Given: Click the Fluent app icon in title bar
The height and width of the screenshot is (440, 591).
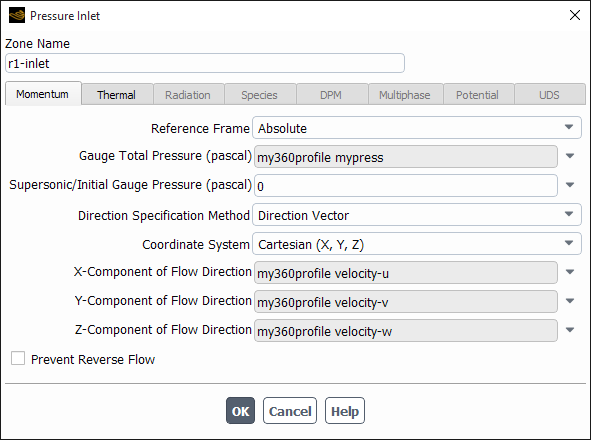Looking at the screenshot, I should pyautogui.click(x=17, y=15).
